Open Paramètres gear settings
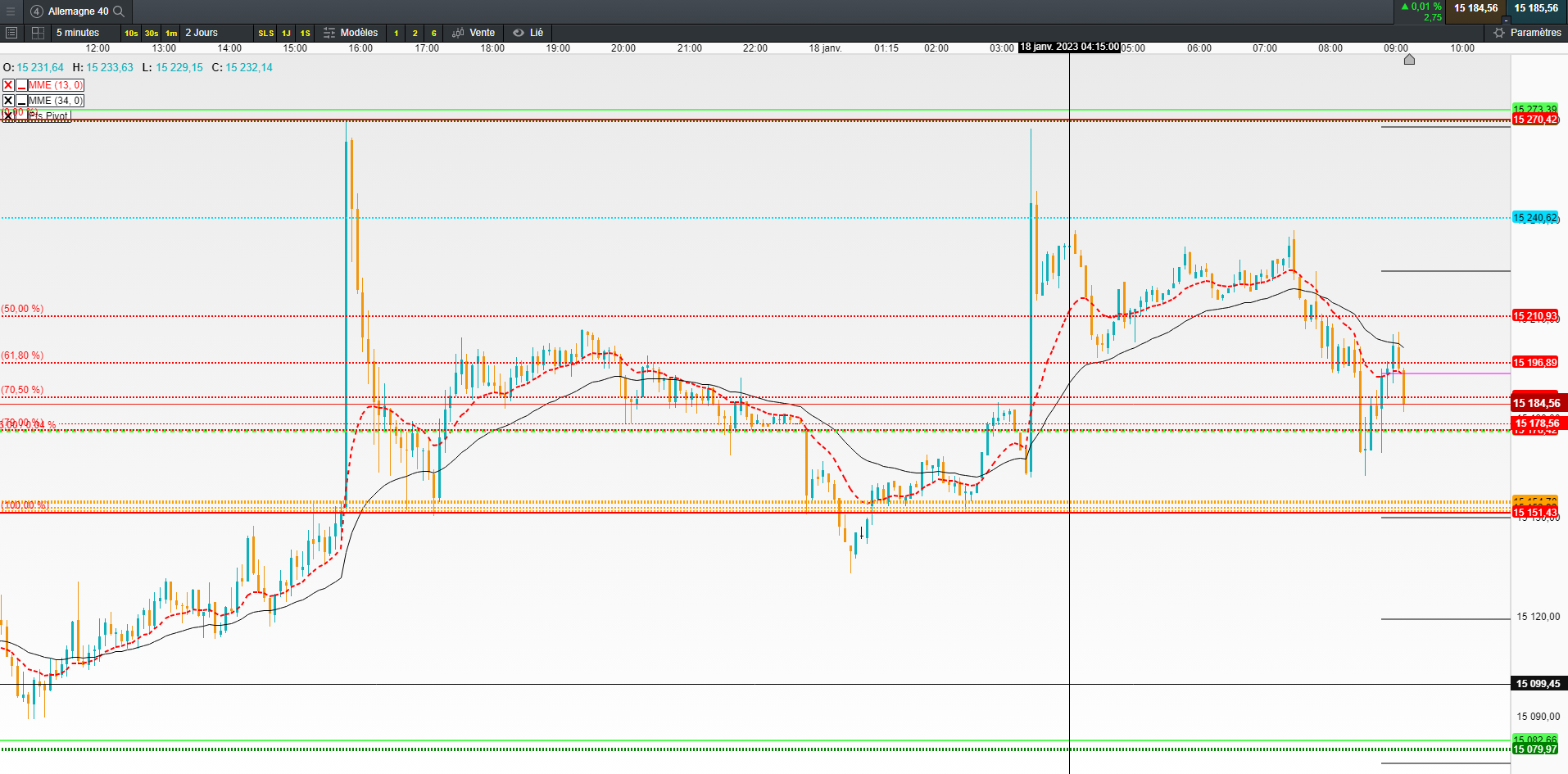The width and height of the screenshot is (1568, 774). pos(1499,33)
